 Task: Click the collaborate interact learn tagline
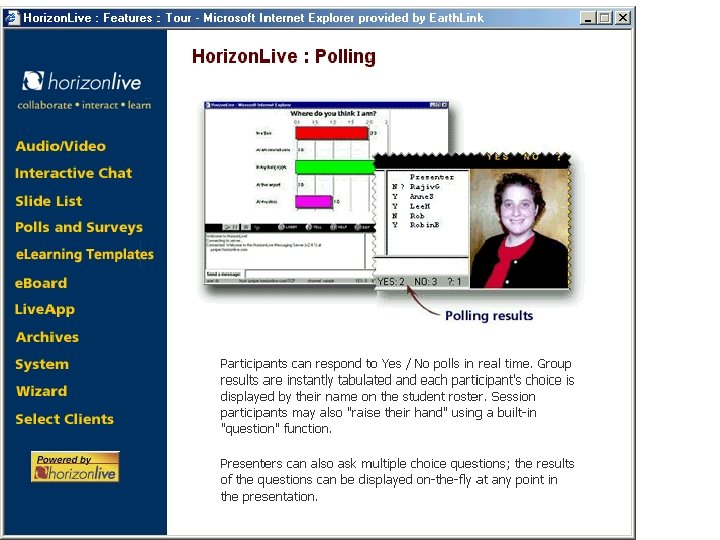click(84, 105)
